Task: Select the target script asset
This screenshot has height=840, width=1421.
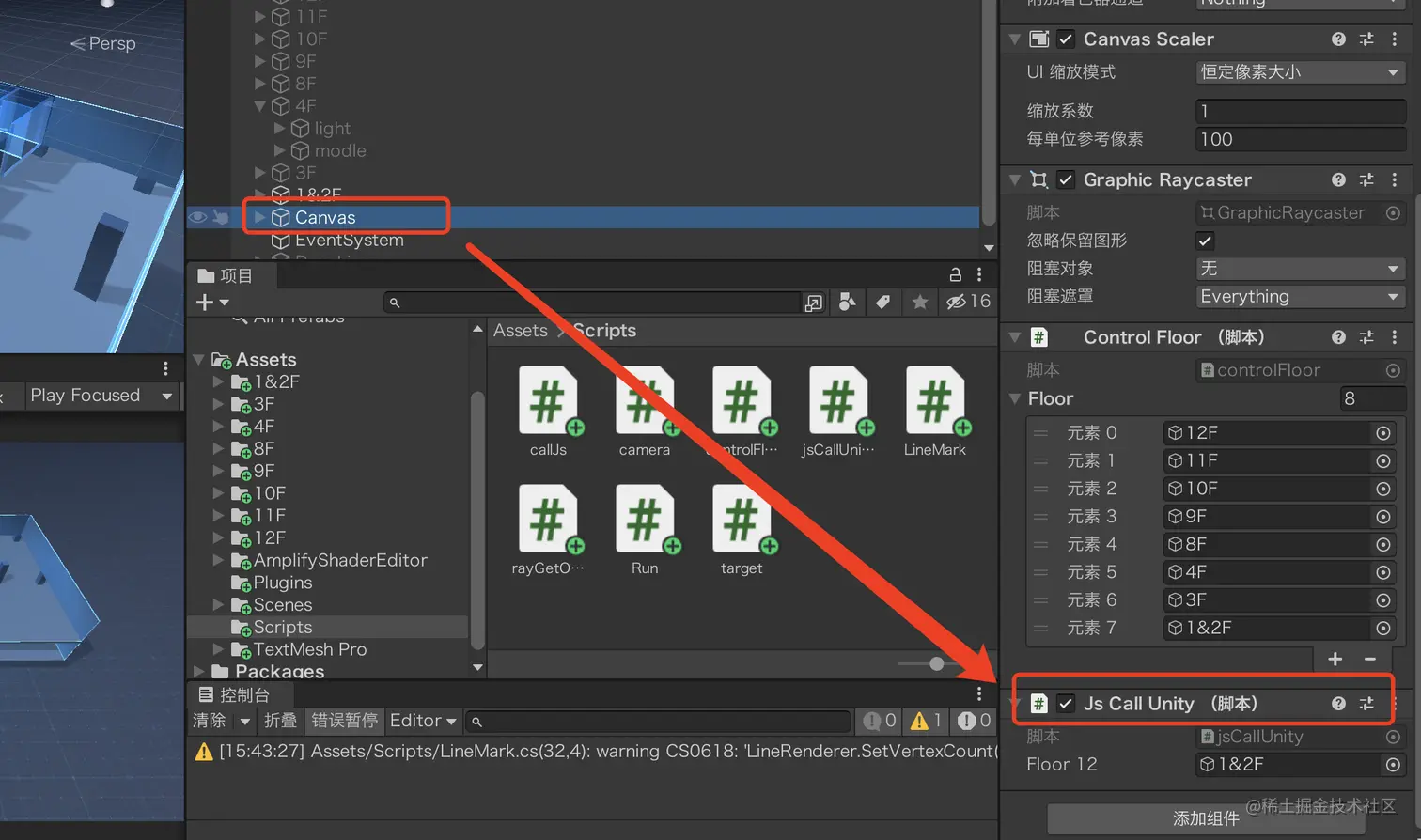Action: click(x=742, y=530)
